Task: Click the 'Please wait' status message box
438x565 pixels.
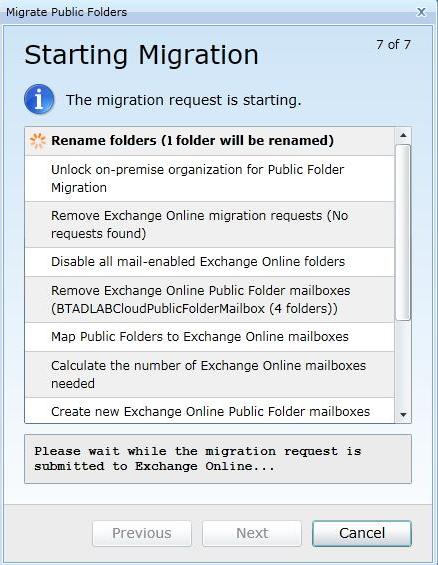Action: click(218, 459)
